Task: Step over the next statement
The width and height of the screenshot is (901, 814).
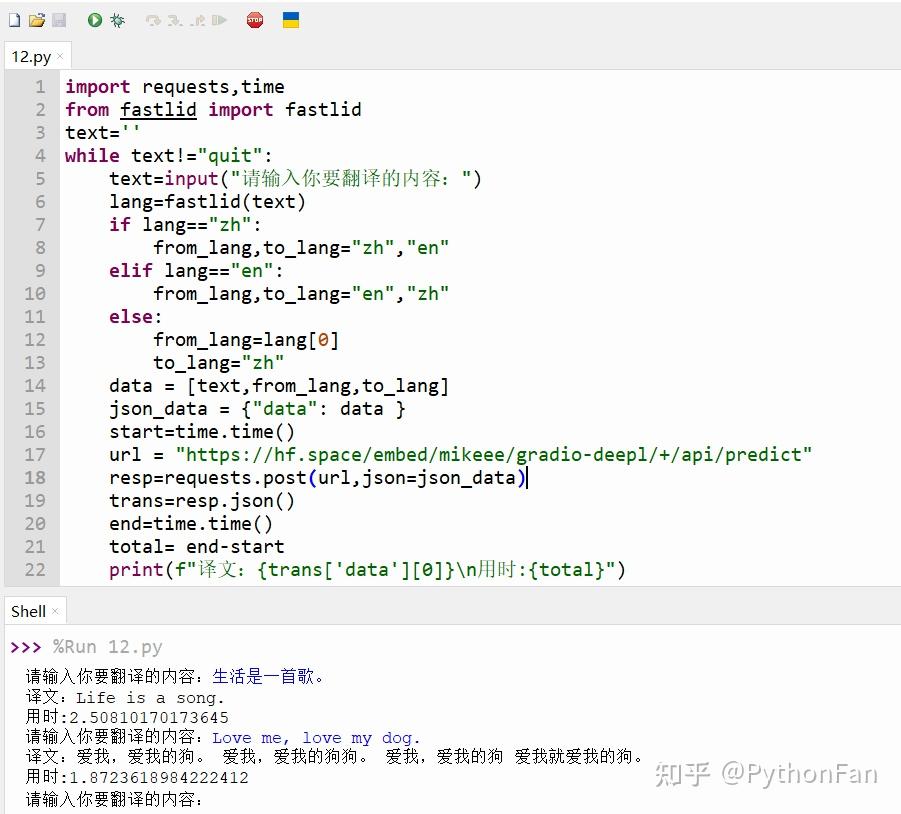Action: pos(153,19)
